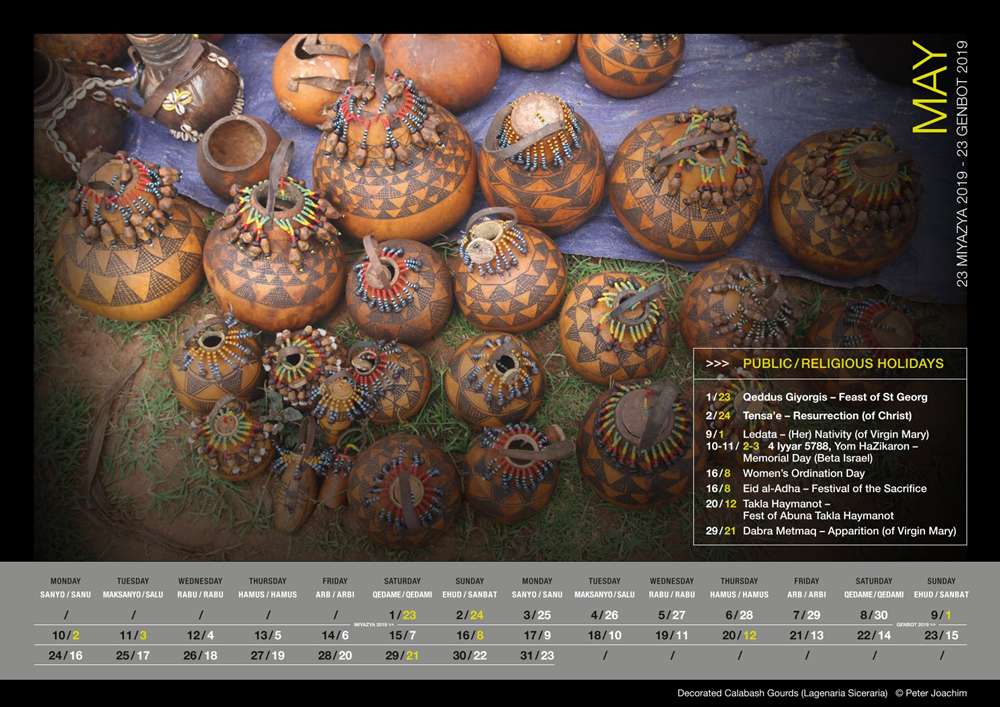This screenshot has height=707, width=1000.
Task: Select the Public/Religious Holidays heading
Action: (842, 363)
